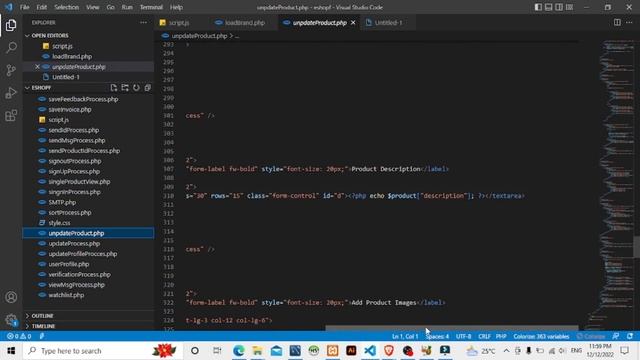
Task: Toggle primary side bar layout icon
Action: pos(538,7)
